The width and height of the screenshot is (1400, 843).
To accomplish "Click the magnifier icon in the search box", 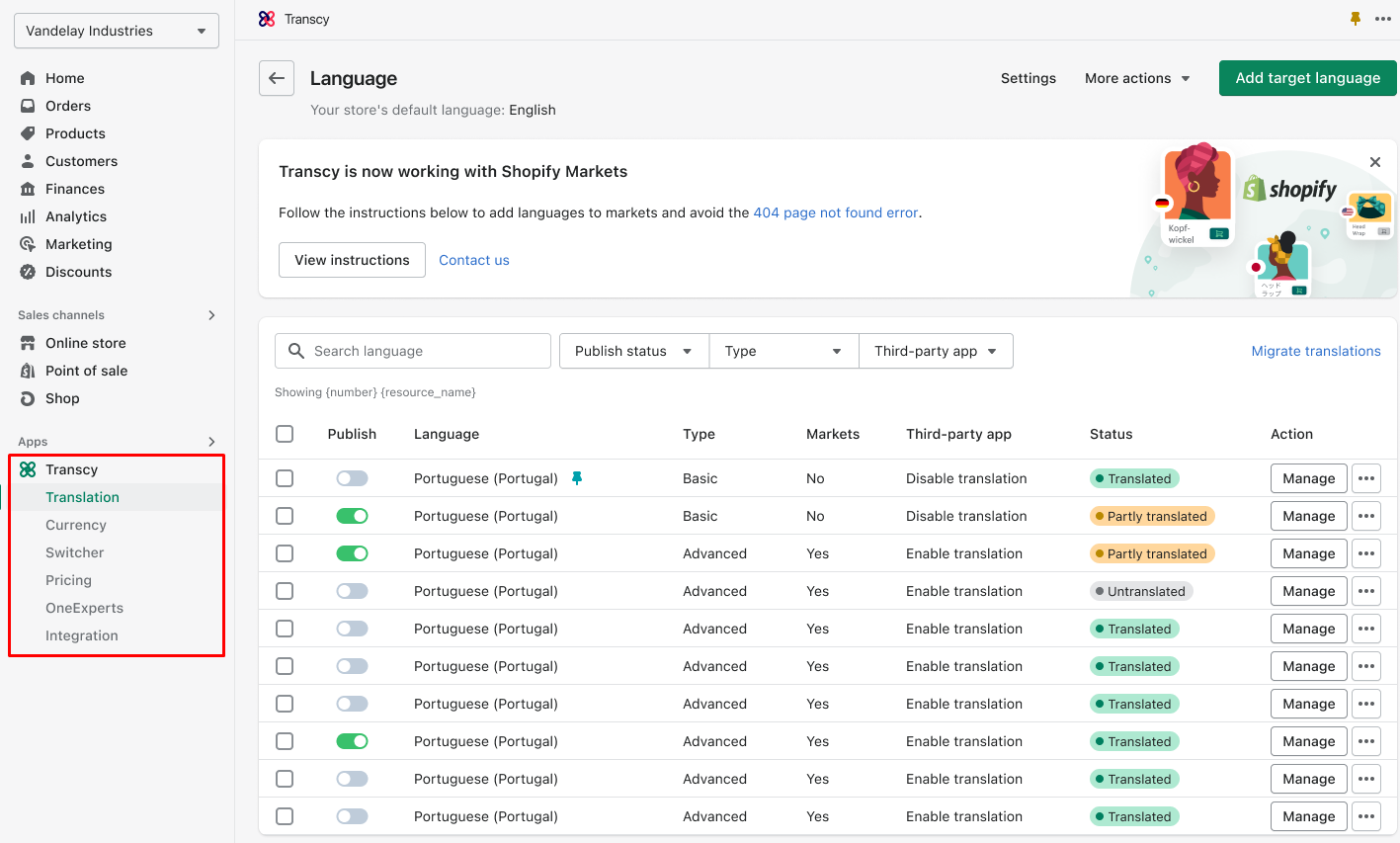I will pyautogui.click(x=296, y=351).
